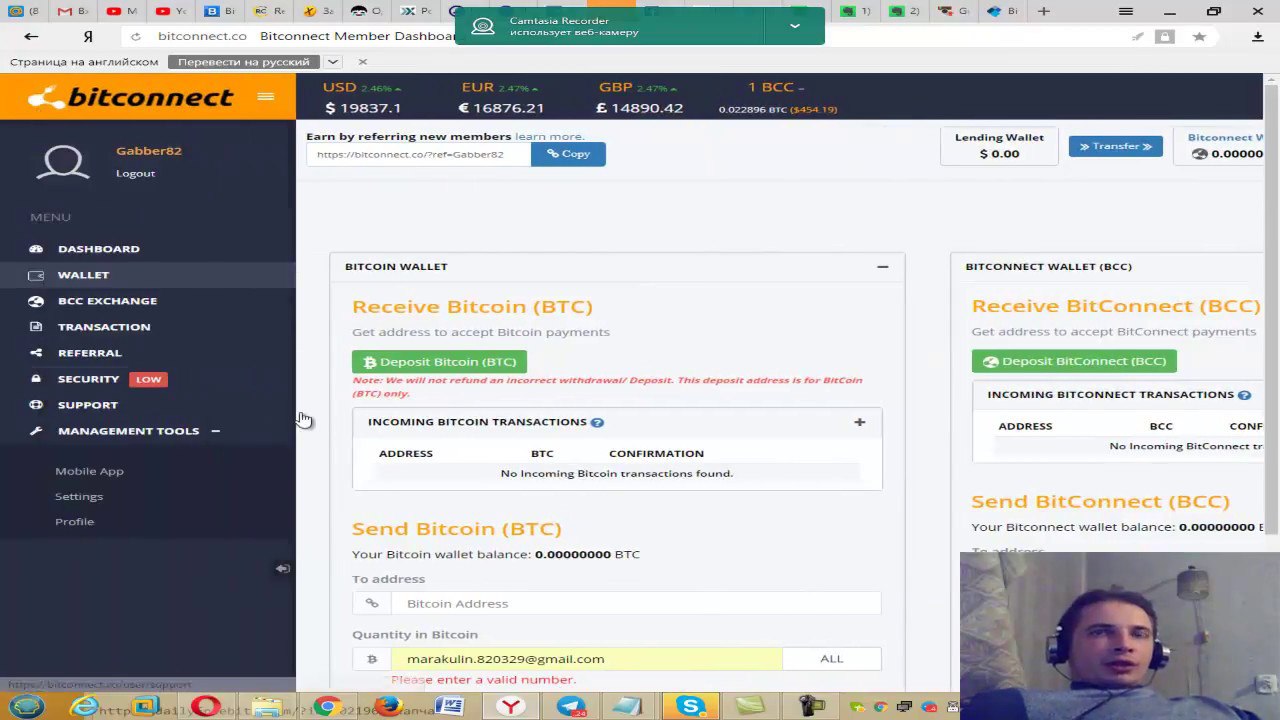Image resolution: width=1280 pixels, height=720 pixels.
Task: Open the browser downloads arrow icon
Action: pos(1258,37)
